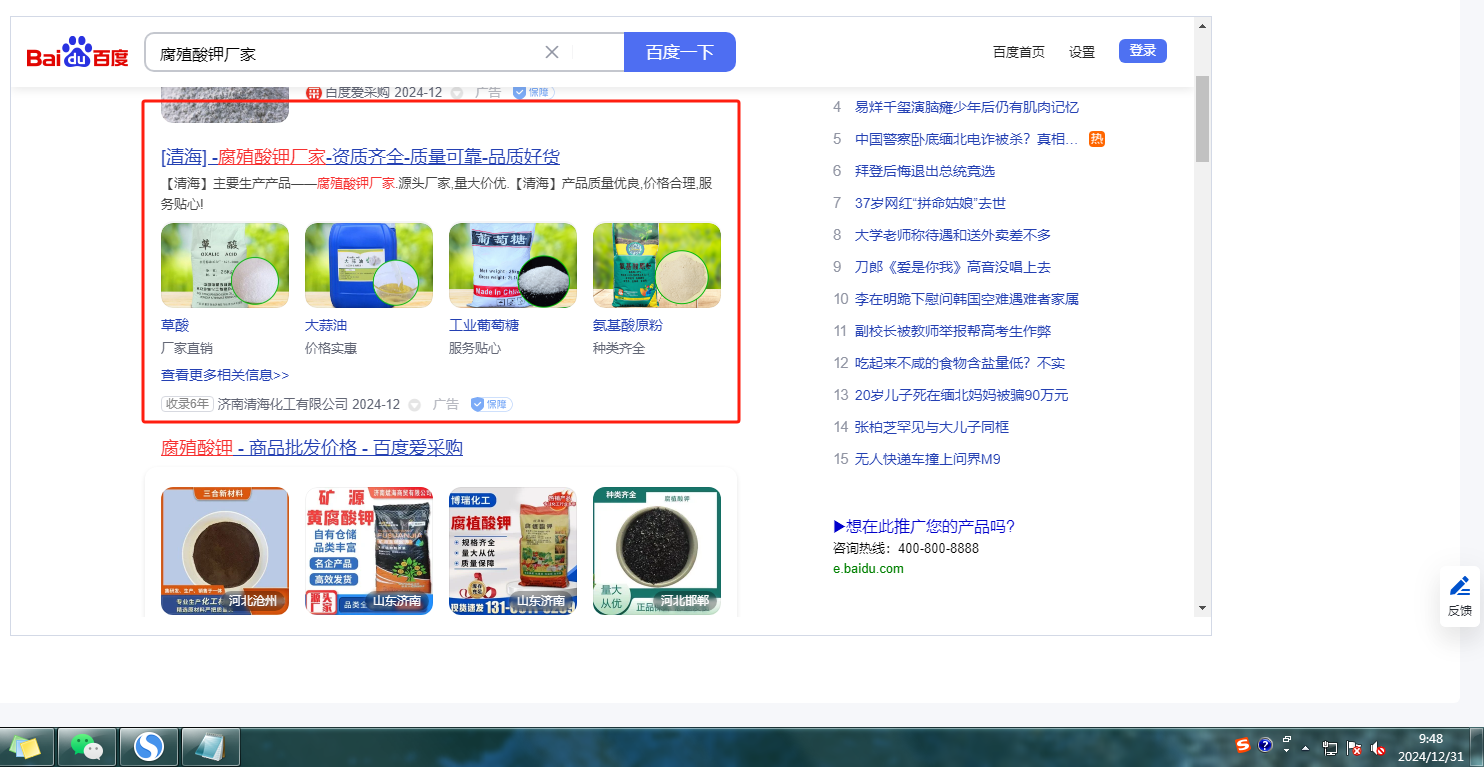The image size is (1484, 767).
Task: Expand the dropdown arrow beside 济南清海化工有限公司 2024-12
Action: (x=414, y=405)
